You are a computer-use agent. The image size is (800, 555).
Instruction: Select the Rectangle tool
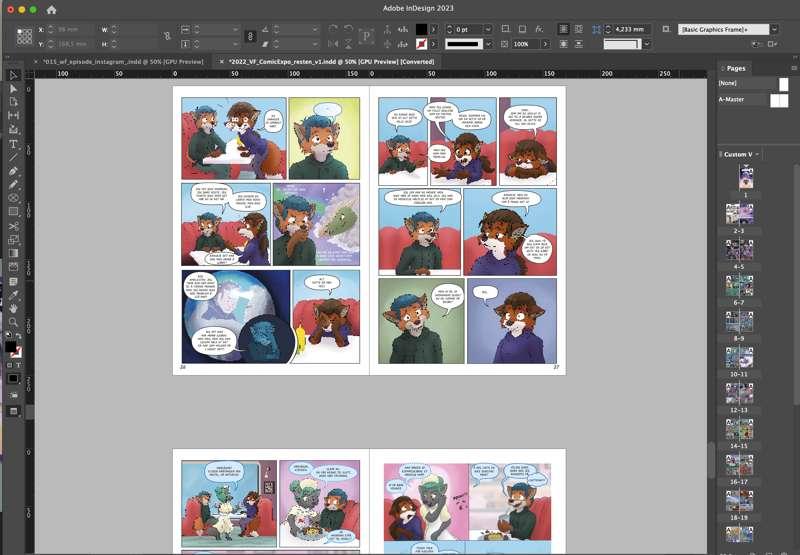pyautogui.click(x=13, y=212)
